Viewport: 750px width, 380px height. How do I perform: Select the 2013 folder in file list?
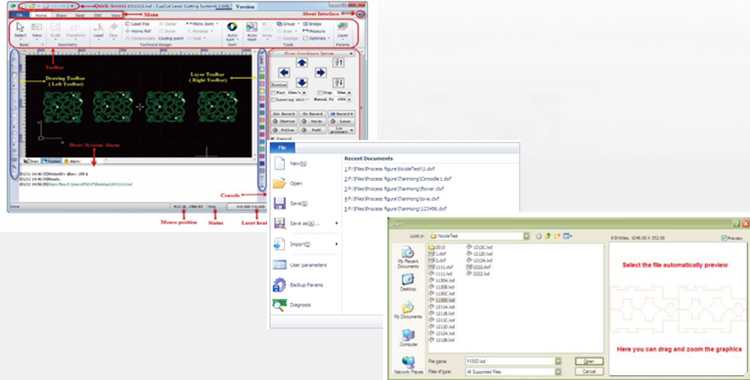point(437,247)
